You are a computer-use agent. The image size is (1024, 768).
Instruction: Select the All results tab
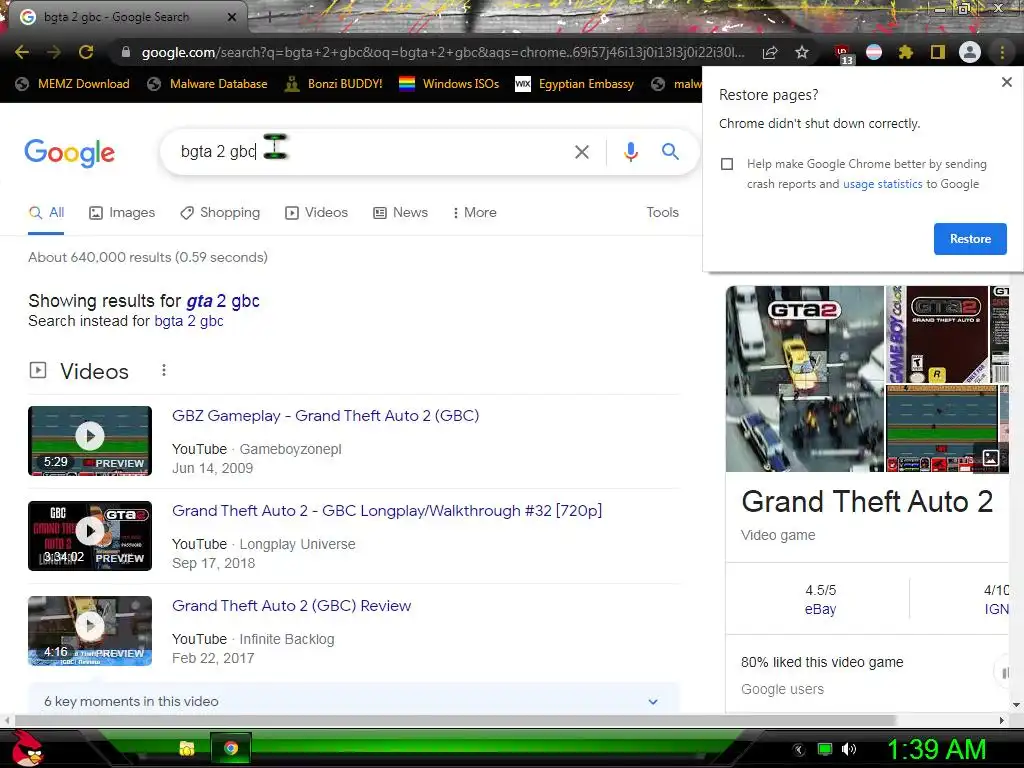pos(46,212)
